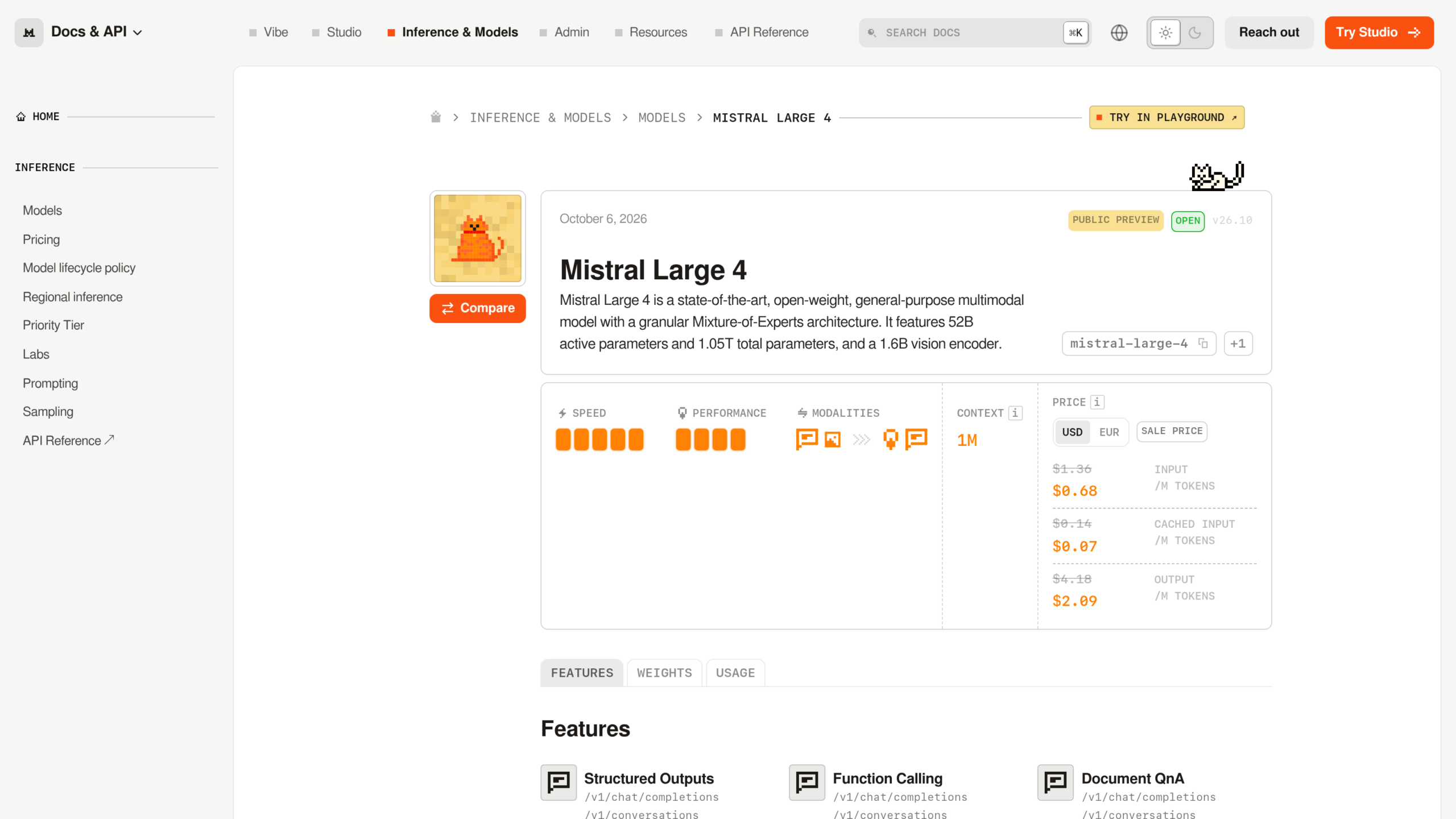
Task: Open the Admin nav item
Action: click(564, 32)
